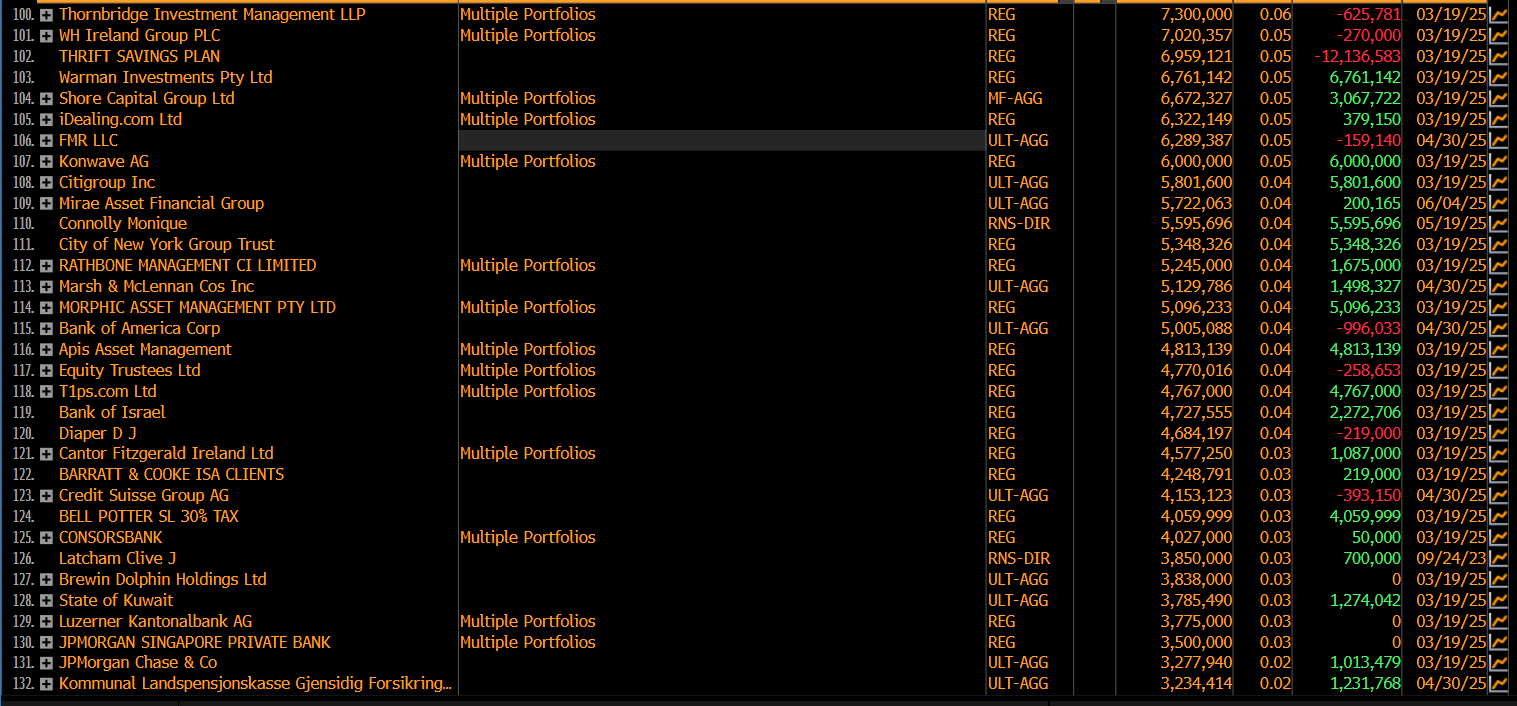The width and height of the screenshot is (1517, 706).
Task: Open chart icon for Cantor Fitzgerald Ireland row
Action: (x=1498, y=453)
